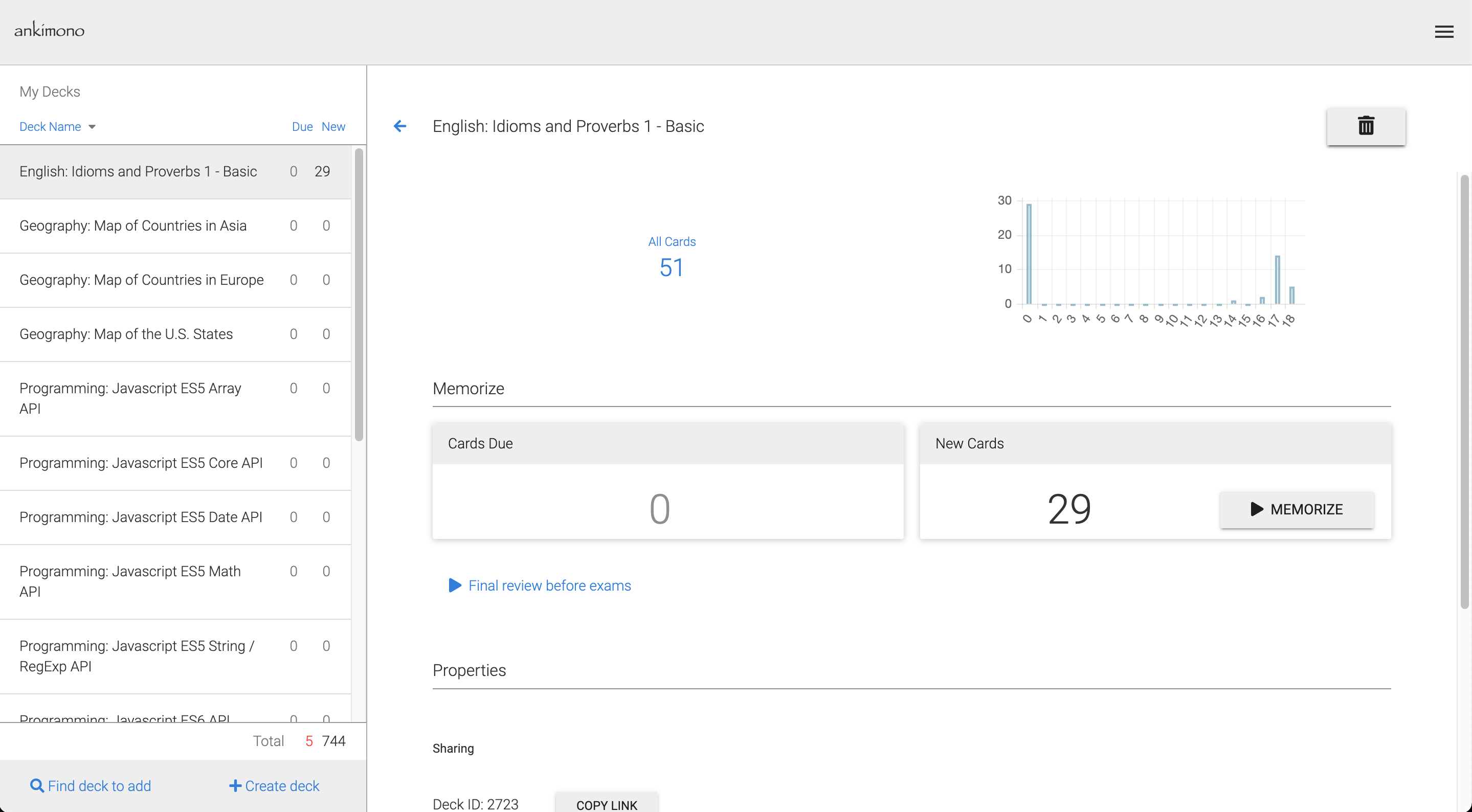Click Final review before exams link
The image size is (1472, 812).
549,585
